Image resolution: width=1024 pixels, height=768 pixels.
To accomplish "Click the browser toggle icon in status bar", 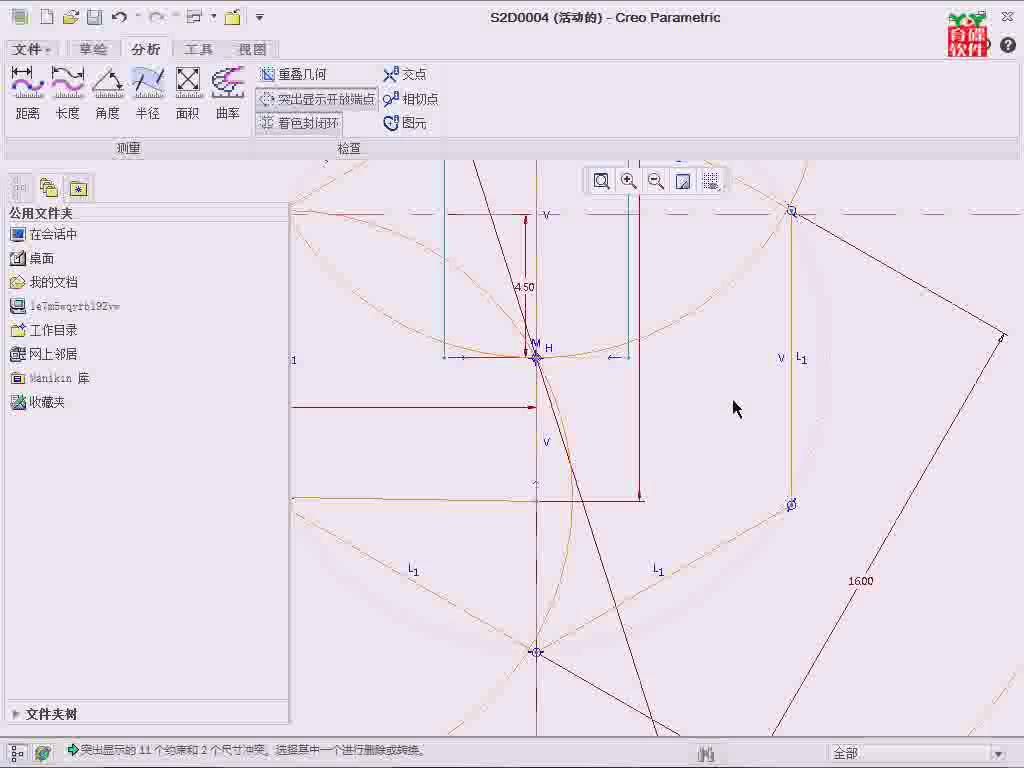I will [43, 753].
